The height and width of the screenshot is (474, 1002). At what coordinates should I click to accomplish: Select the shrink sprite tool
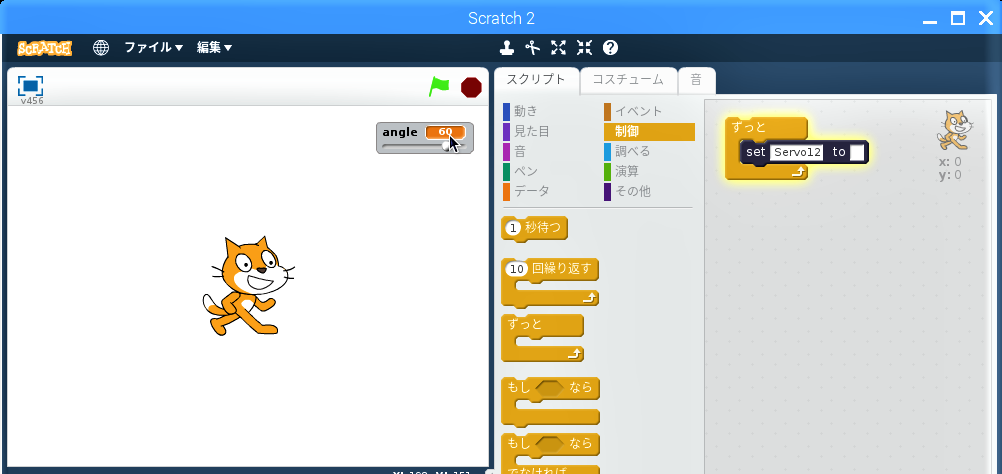(584, 47)
